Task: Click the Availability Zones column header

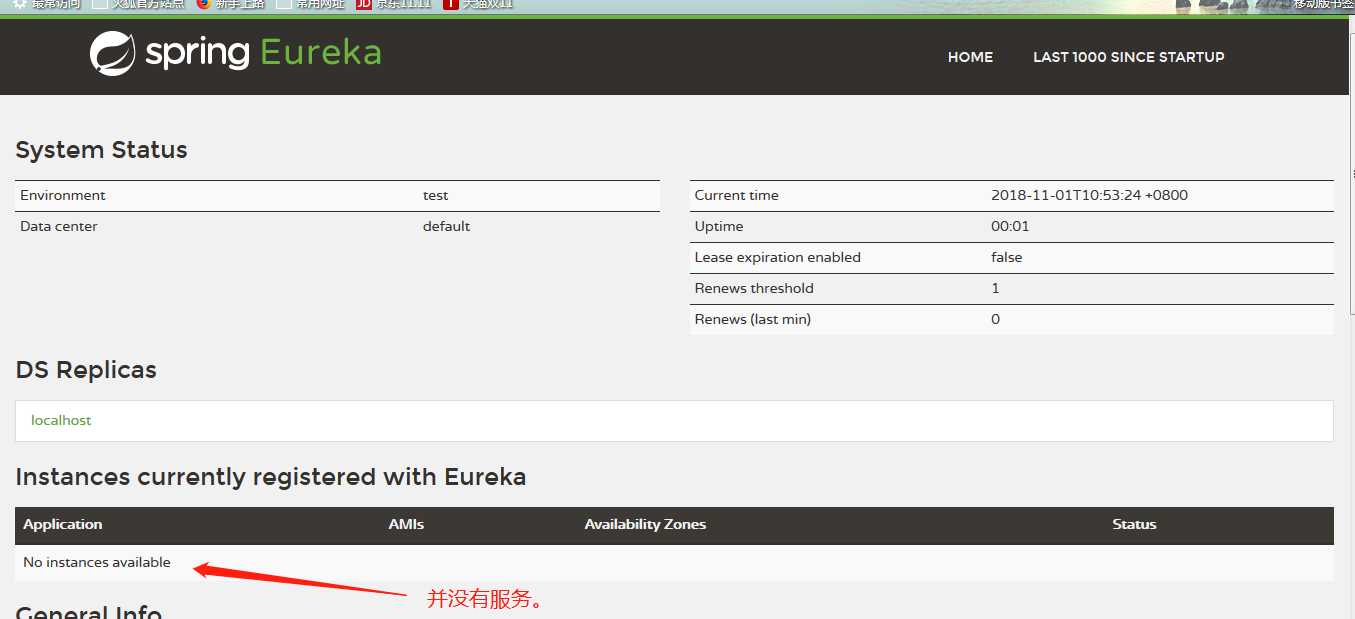Action: (645, 524)
